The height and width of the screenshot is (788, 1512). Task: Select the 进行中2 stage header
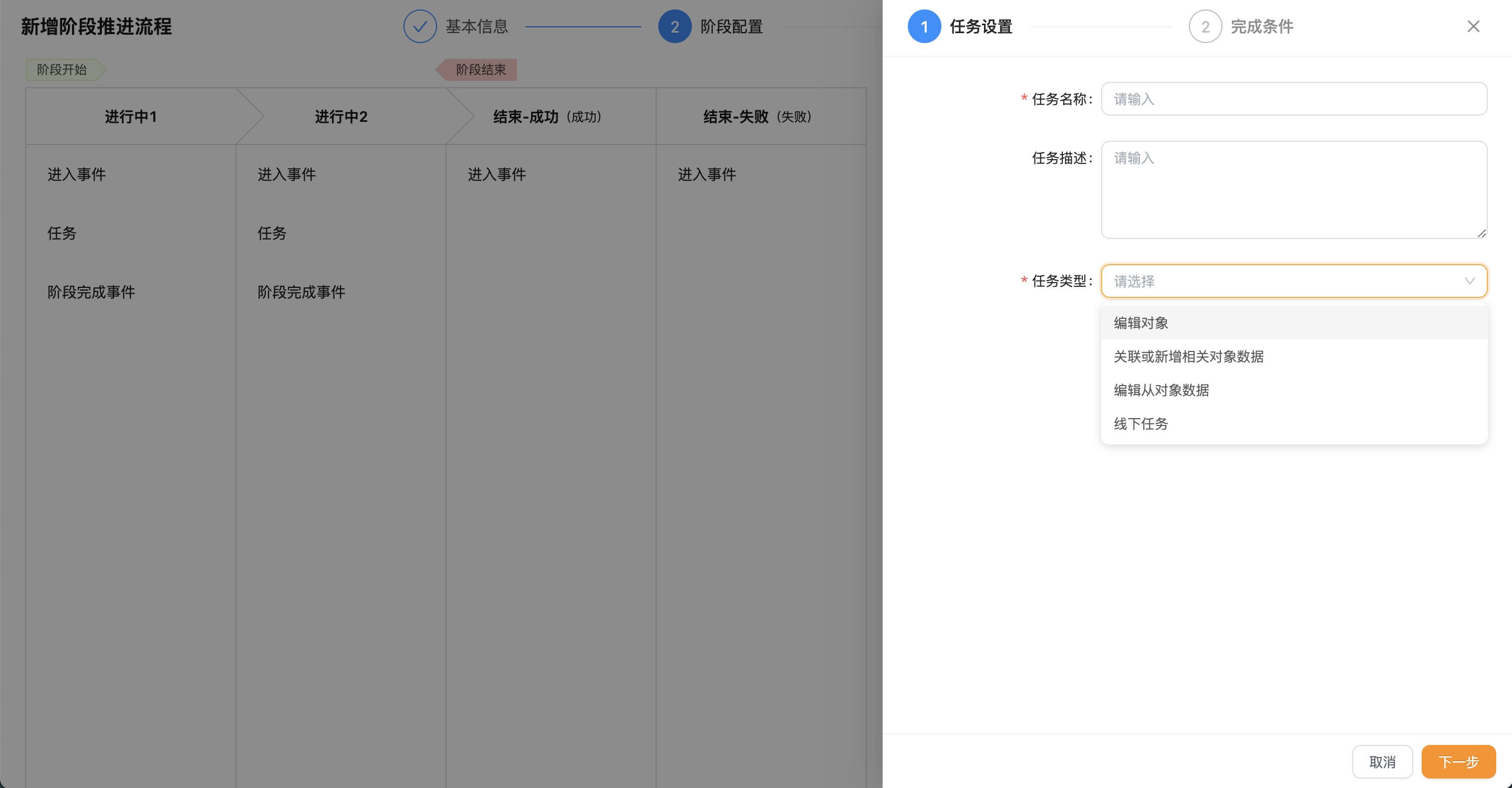click(340, 117)
